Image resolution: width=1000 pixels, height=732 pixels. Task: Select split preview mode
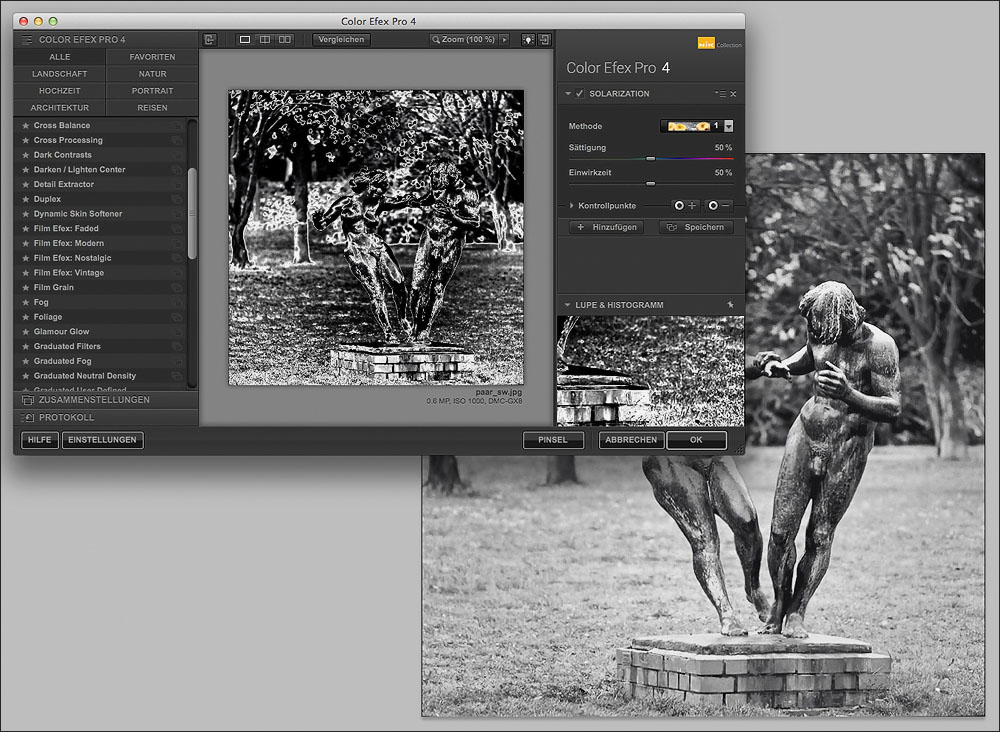pos(265,40)
